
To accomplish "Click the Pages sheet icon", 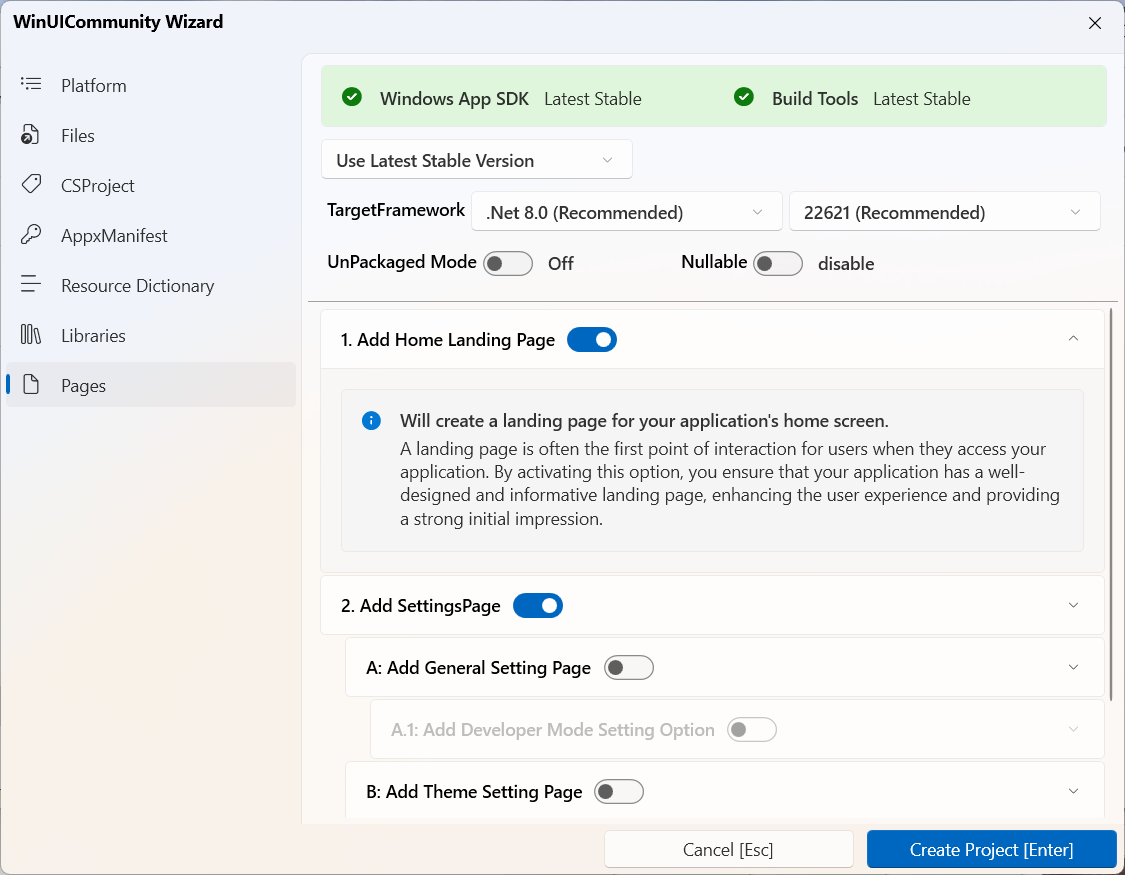I will coord(31,384).
